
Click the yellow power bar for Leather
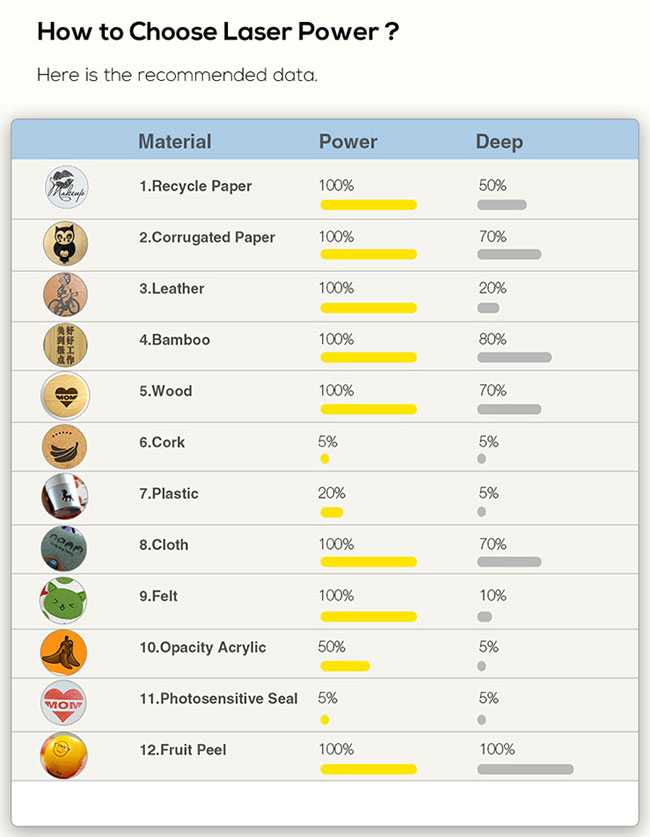click(x=368, y=308)
